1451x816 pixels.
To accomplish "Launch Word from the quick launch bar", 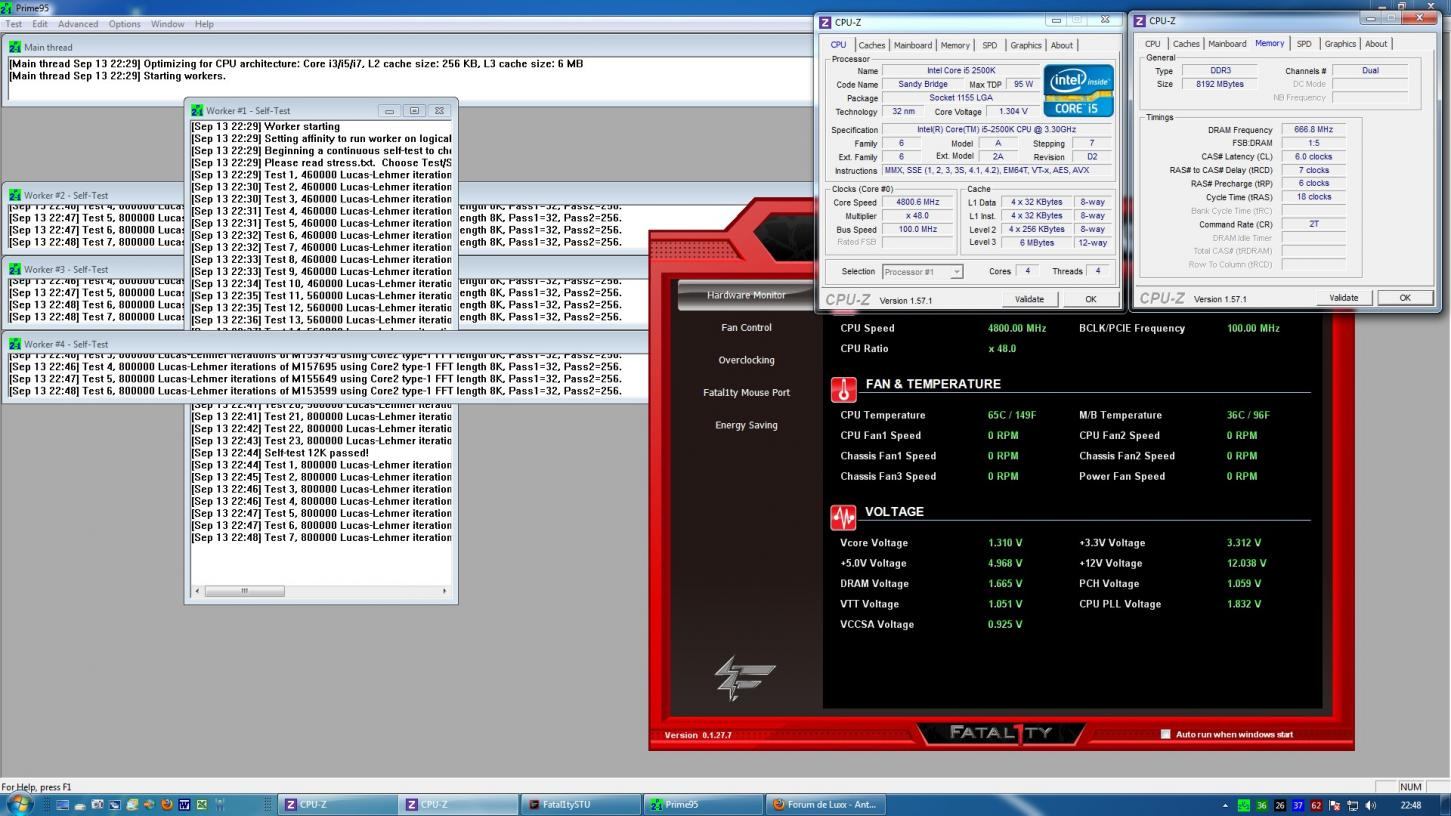I will 184,804.
